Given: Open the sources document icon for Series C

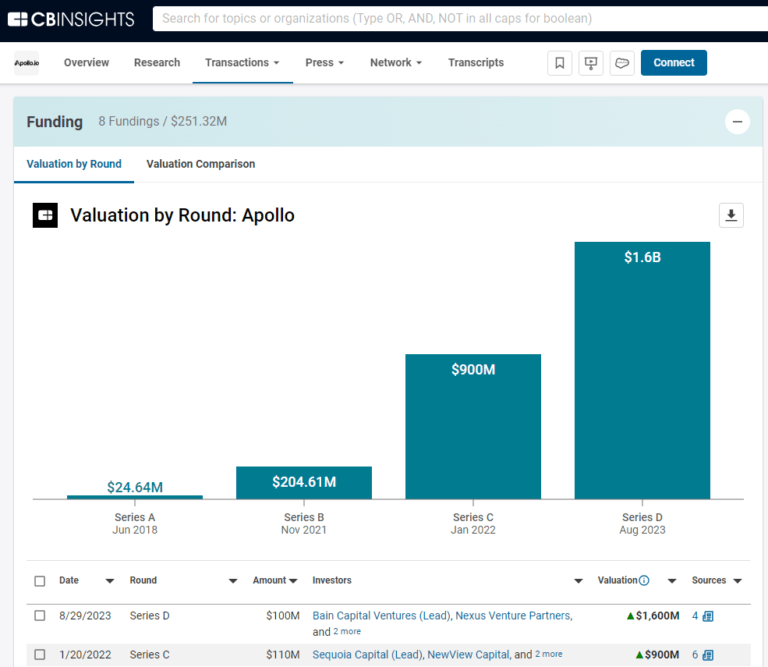Looking at the screenshot, I should [x=708, y=655].
